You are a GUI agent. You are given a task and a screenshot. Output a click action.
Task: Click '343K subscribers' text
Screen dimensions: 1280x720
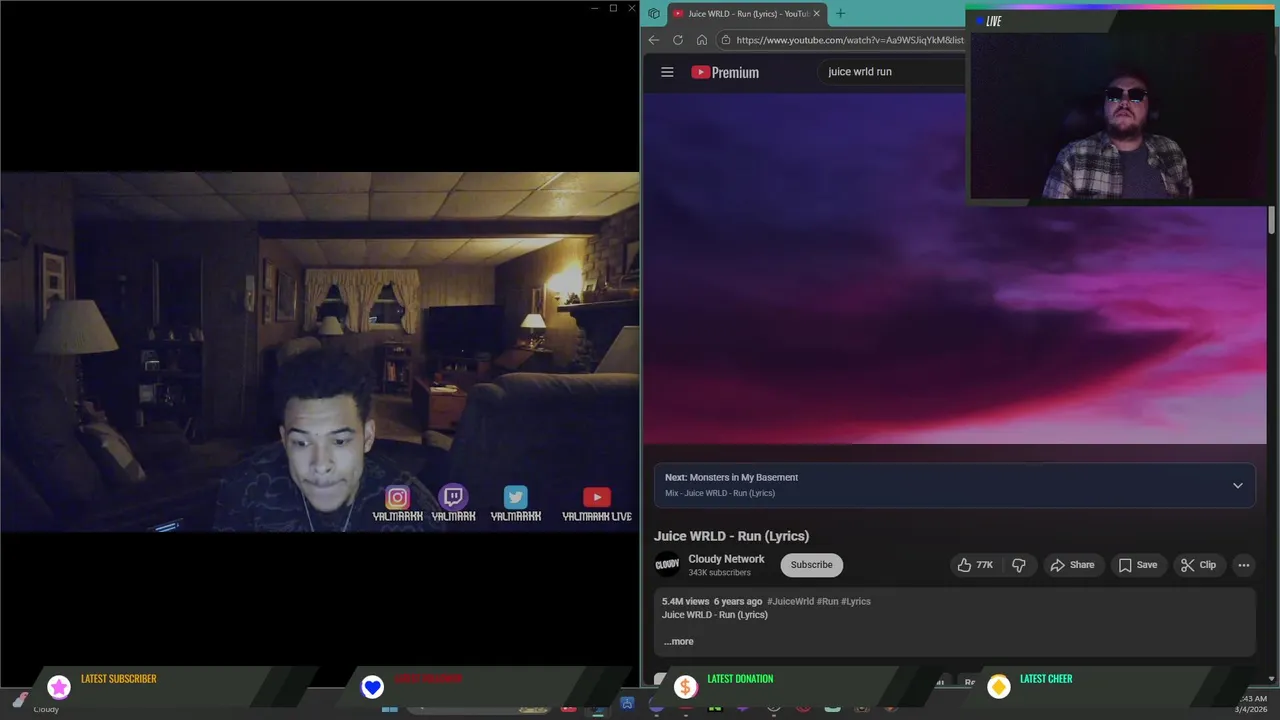[x=719, y=573]
